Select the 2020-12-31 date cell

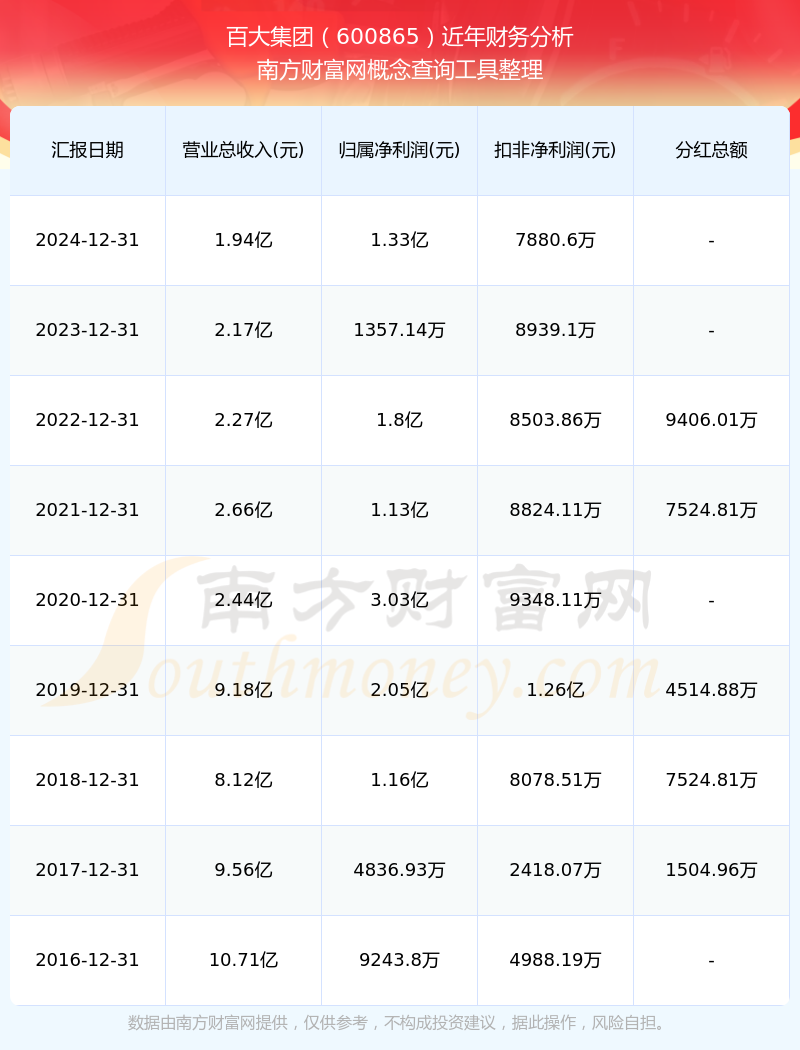(88, 600)
